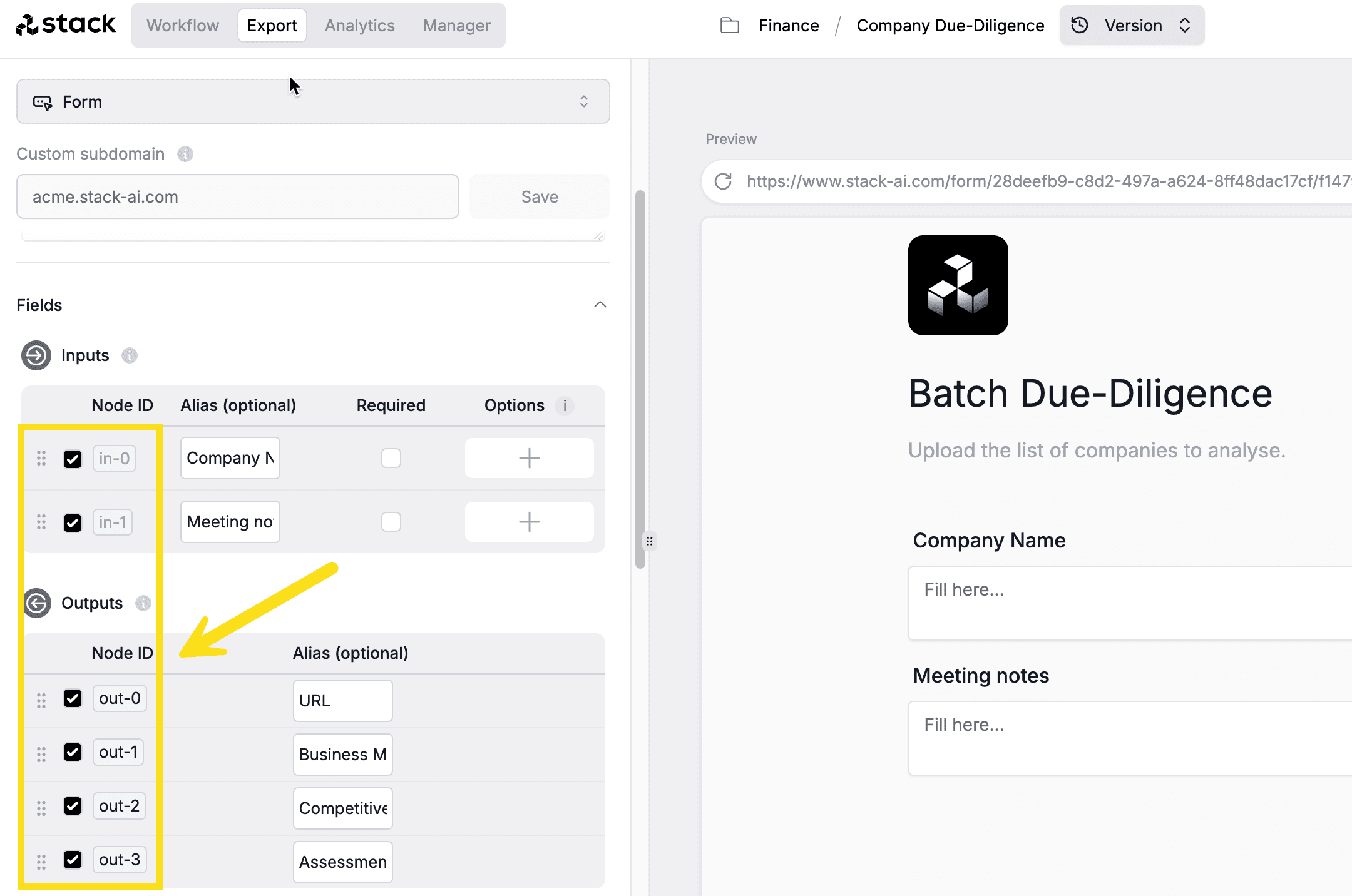Select the Export tab
1352x896 pixels.
tap(272, 26)
